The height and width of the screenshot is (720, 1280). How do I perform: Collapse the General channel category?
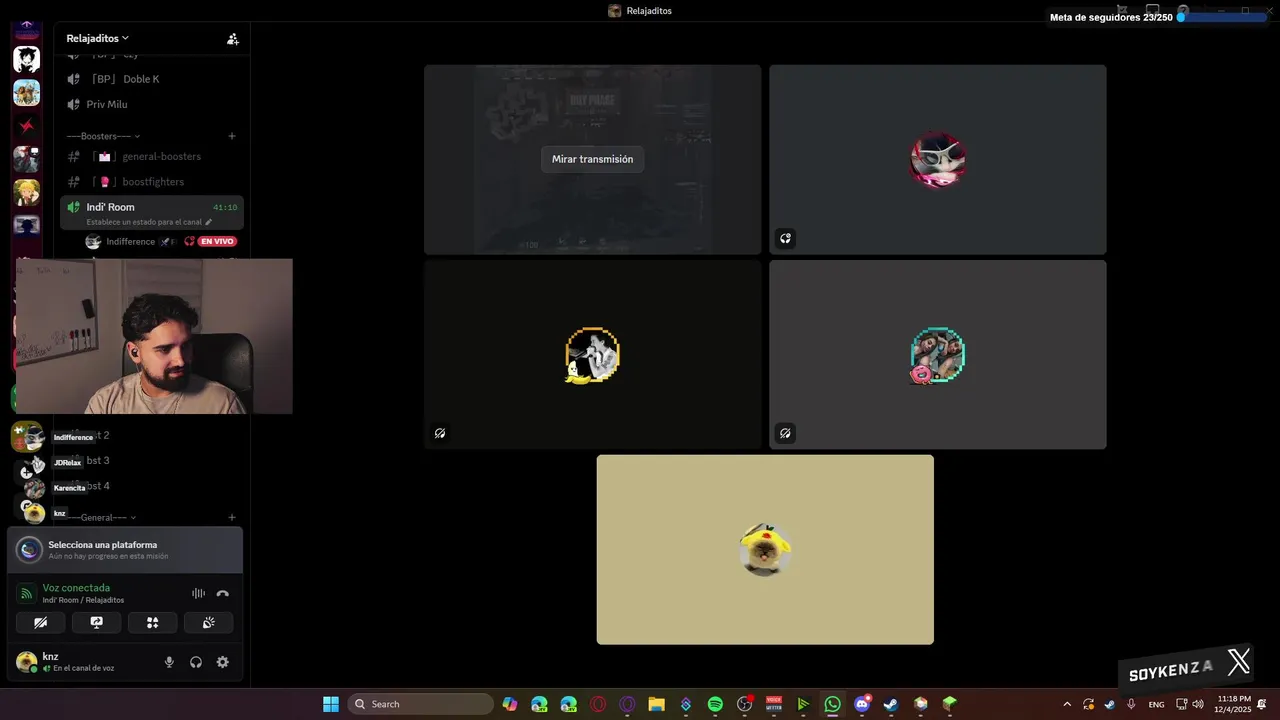point(103,517)
